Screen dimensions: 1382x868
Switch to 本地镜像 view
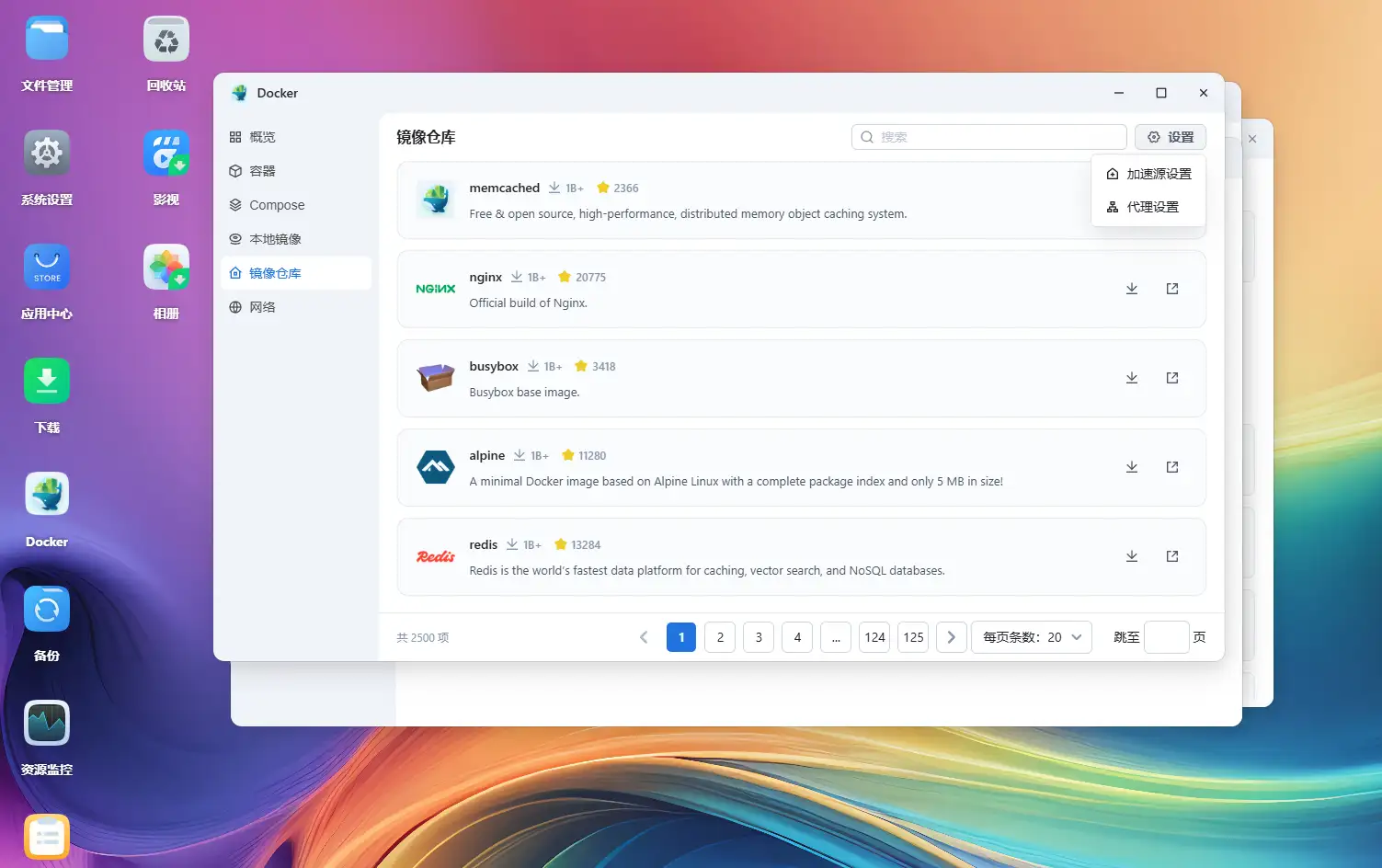click(x=273, y=238)
